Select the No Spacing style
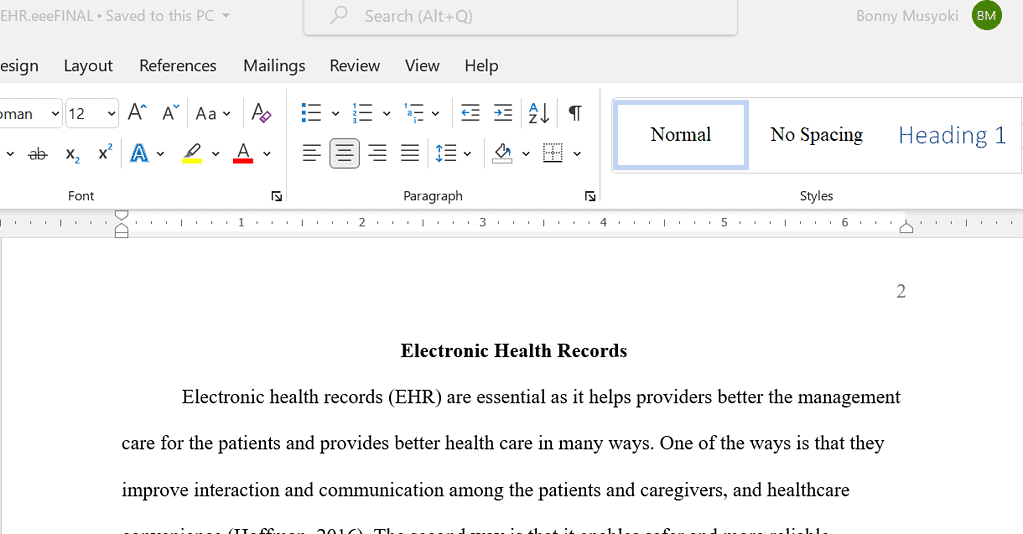 816,135
